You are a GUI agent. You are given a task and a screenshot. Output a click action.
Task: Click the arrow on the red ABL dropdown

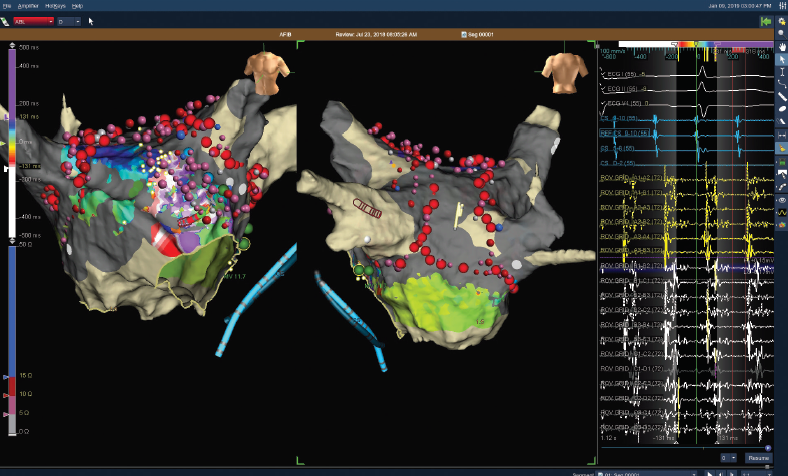[51, 22]
